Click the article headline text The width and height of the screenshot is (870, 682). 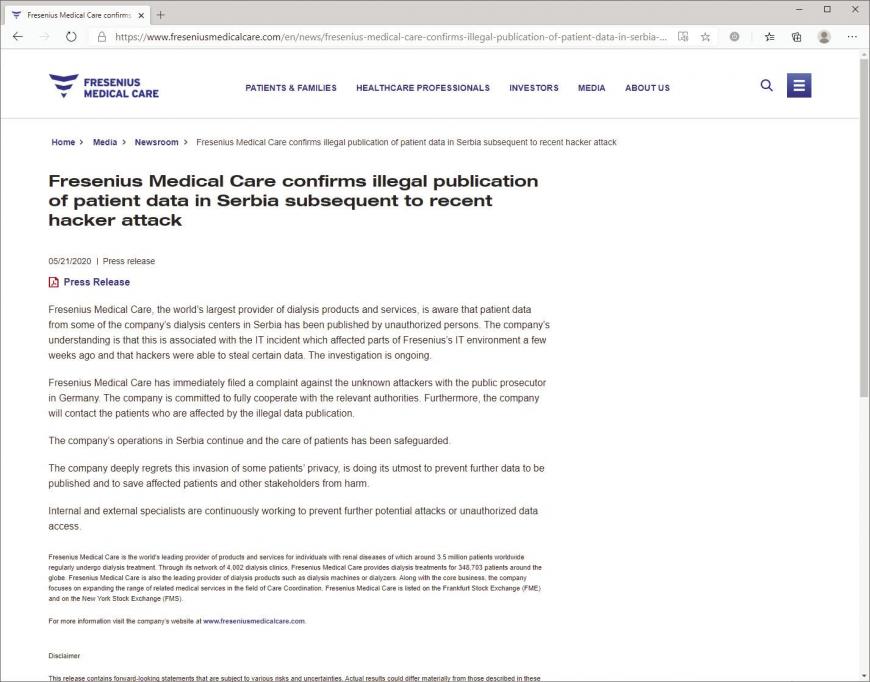point(293,200)
